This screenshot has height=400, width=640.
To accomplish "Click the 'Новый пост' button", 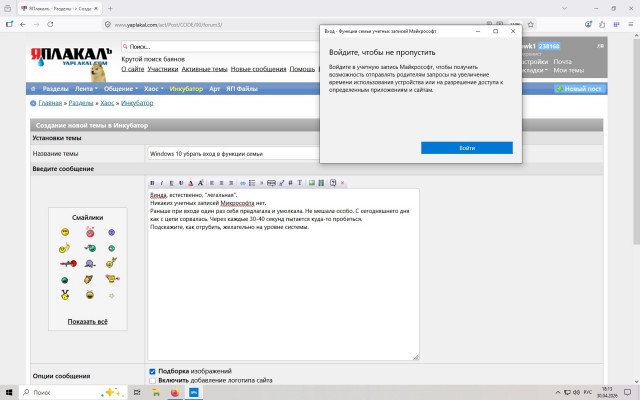I will [x=579, y=89].
